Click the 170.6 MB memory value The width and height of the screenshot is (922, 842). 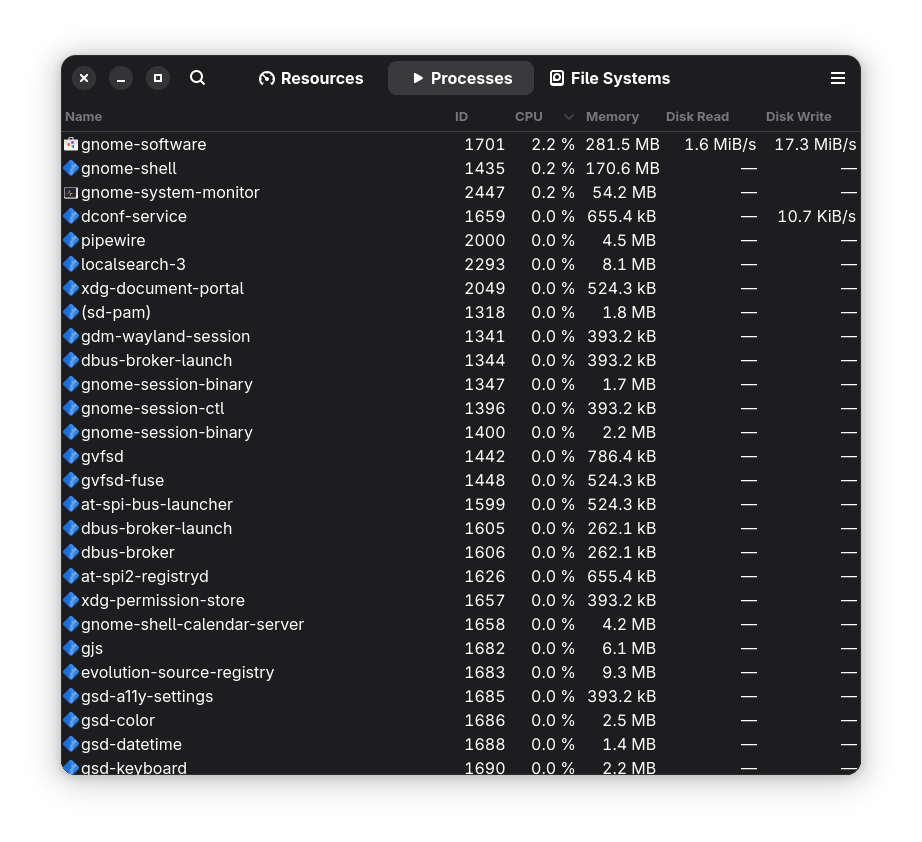622,168
